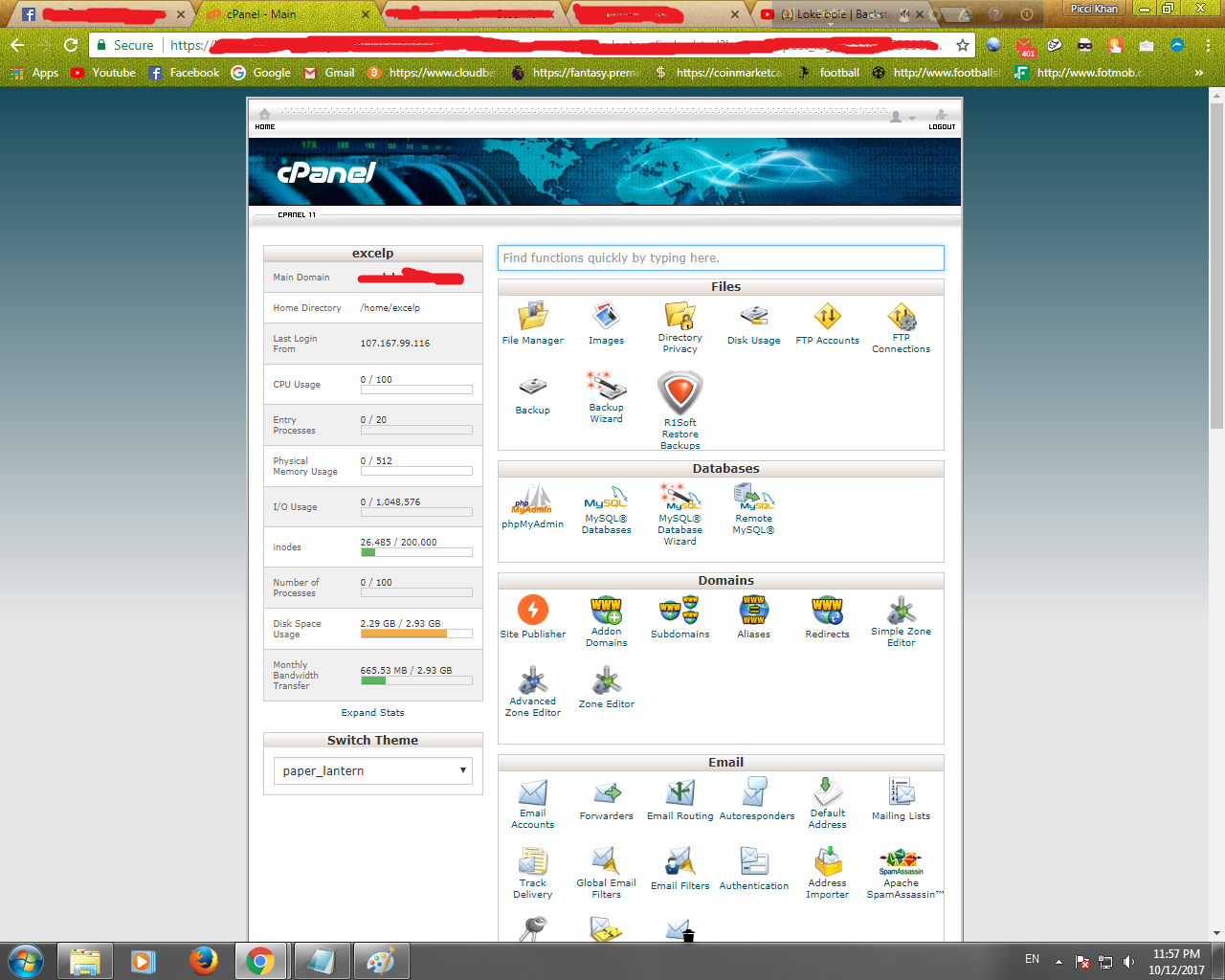Open Email Routing

coord(679,800)
